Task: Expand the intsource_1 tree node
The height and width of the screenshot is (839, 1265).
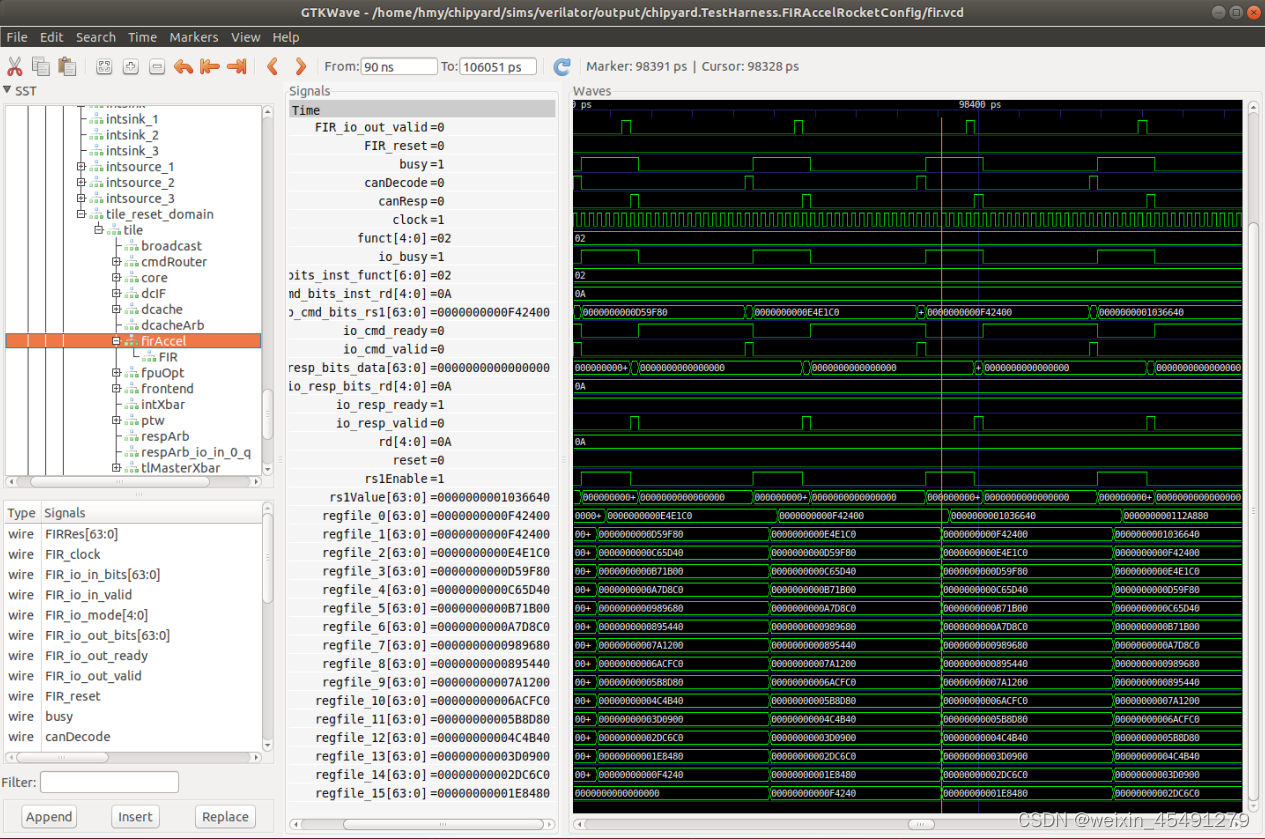Action: 81,167
